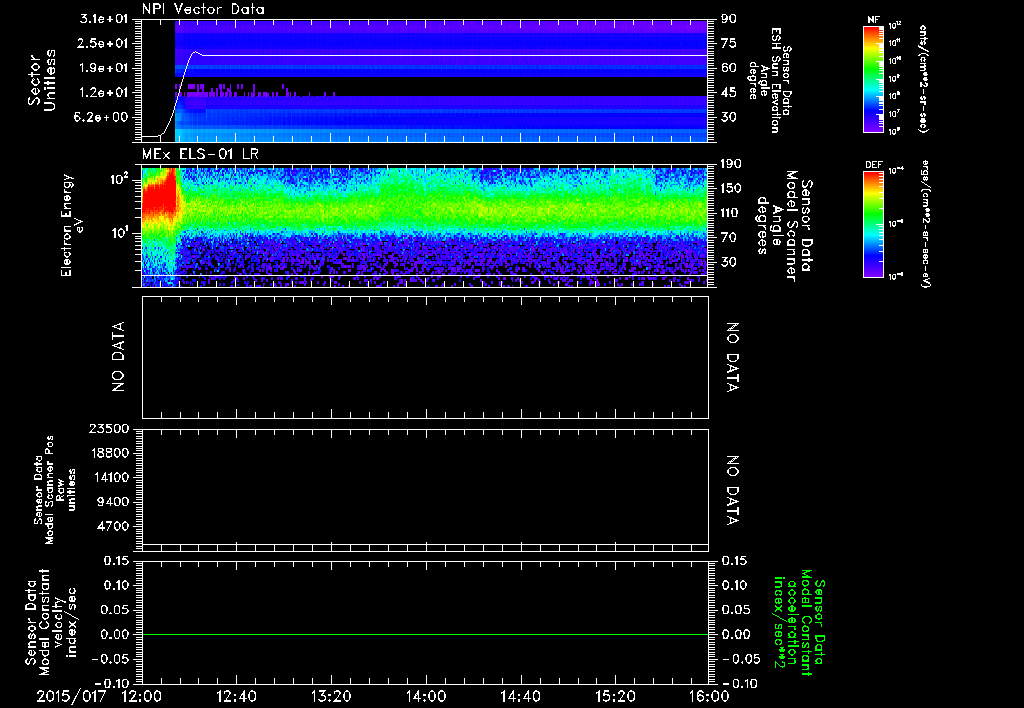Click the "75" sun elevation tick
The image size is (1024, 708).
729,43
